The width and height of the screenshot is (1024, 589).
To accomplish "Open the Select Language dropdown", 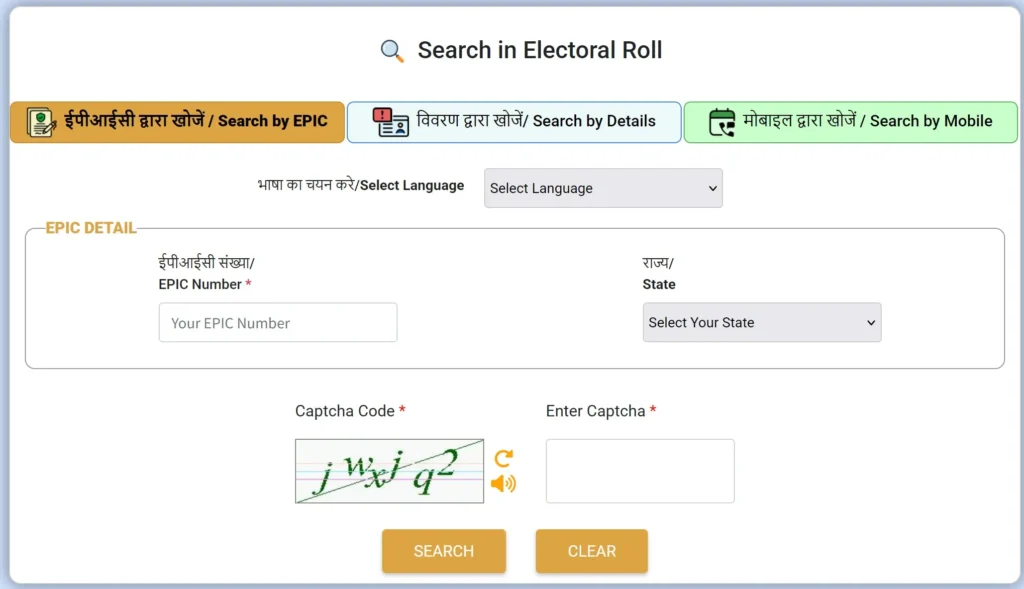I will click(603, 188).
